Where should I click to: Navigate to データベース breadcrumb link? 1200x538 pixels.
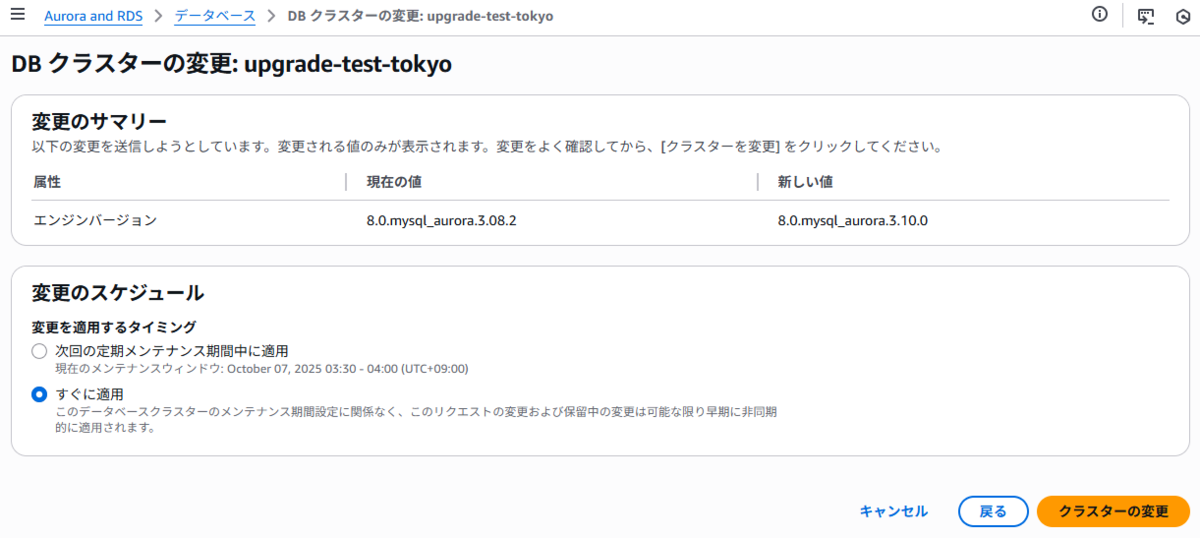click(215, 16)
